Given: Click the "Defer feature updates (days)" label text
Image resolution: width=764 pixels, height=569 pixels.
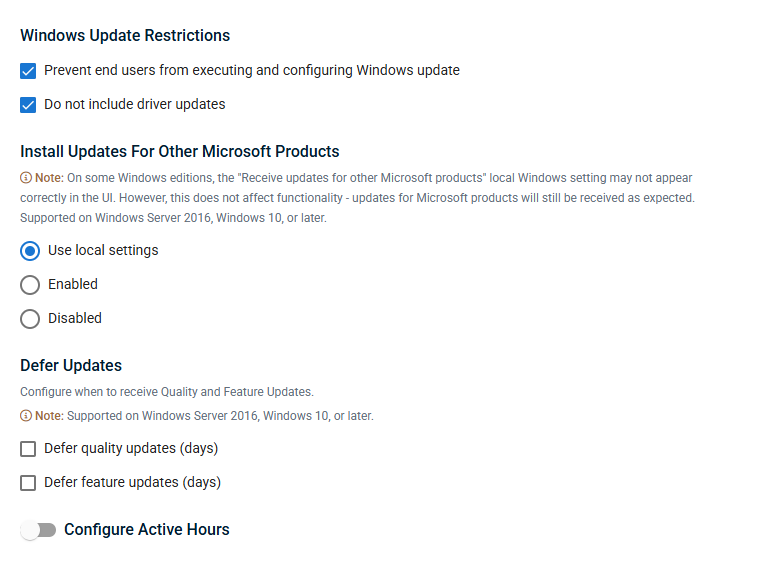Looking at the screenshot, I should tap(132, 483).
